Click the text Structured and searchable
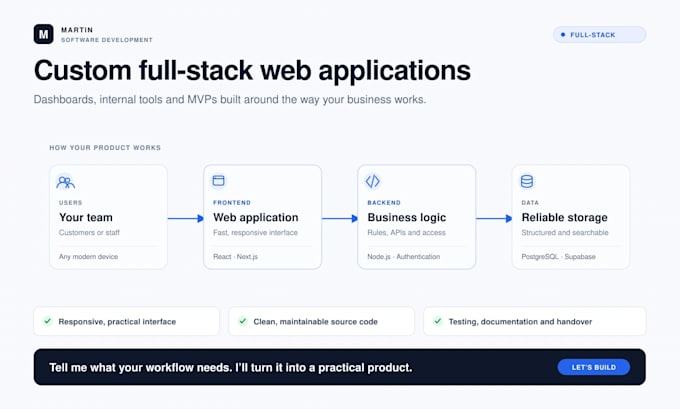Screen dimensions: 680x409 click(565, 232)
